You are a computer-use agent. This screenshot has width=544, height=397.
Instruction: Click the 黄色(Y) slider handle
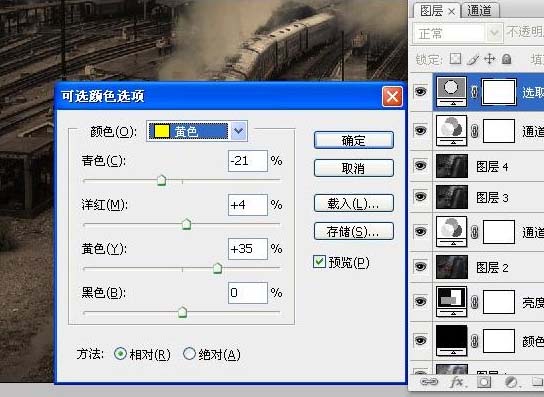[218, 269]
